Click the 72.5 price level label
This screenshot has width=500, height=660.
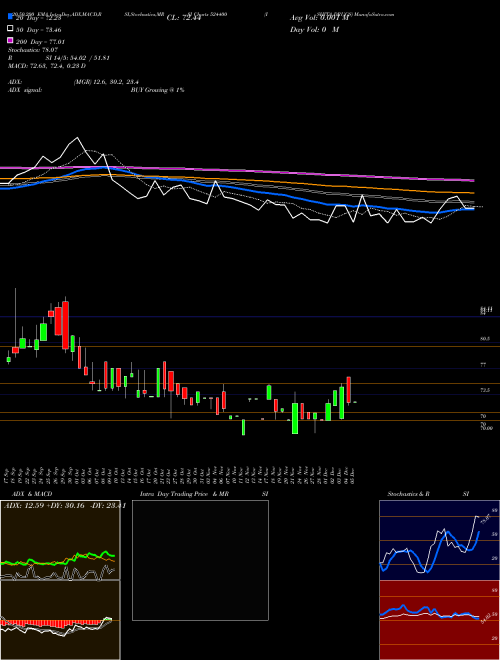coord(485,390)
